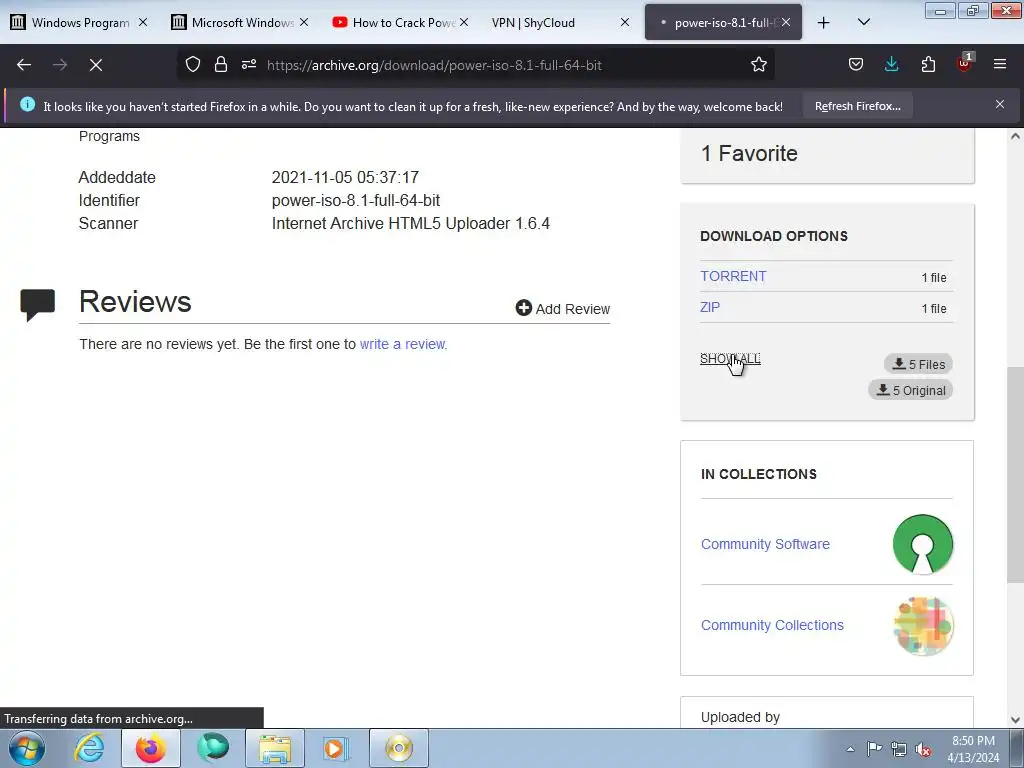Open Windows Explorer folder on taskbar

[274, 748]
